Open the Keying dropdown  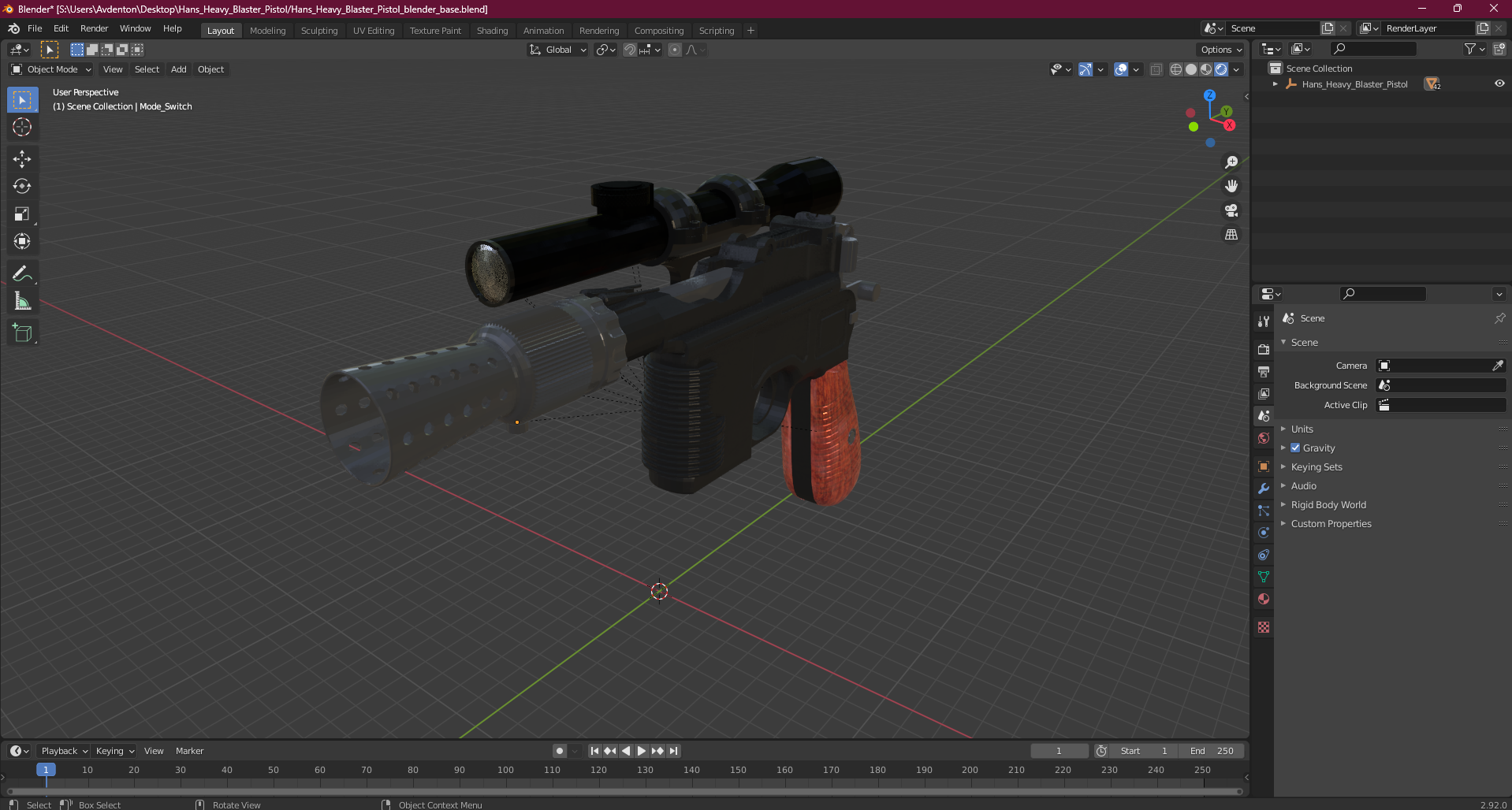[x=115, y=751]
